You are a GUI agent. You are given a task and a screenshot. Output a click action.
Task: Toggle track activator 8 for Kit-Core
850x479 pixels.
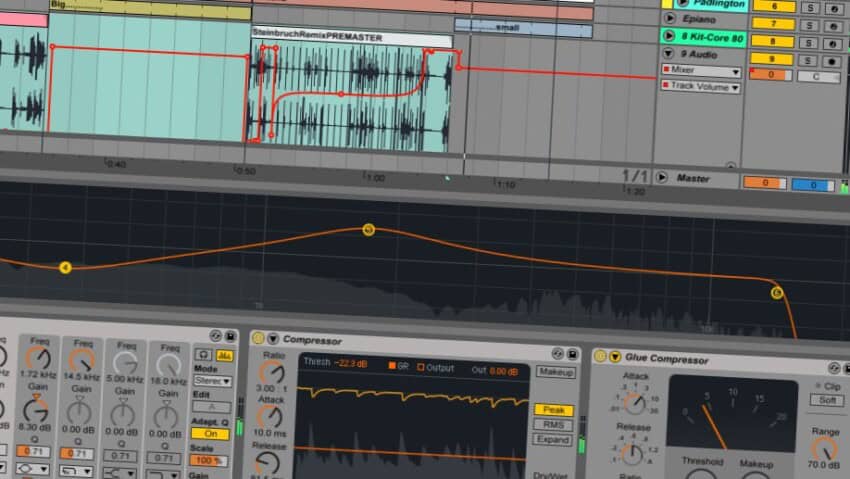773,41
